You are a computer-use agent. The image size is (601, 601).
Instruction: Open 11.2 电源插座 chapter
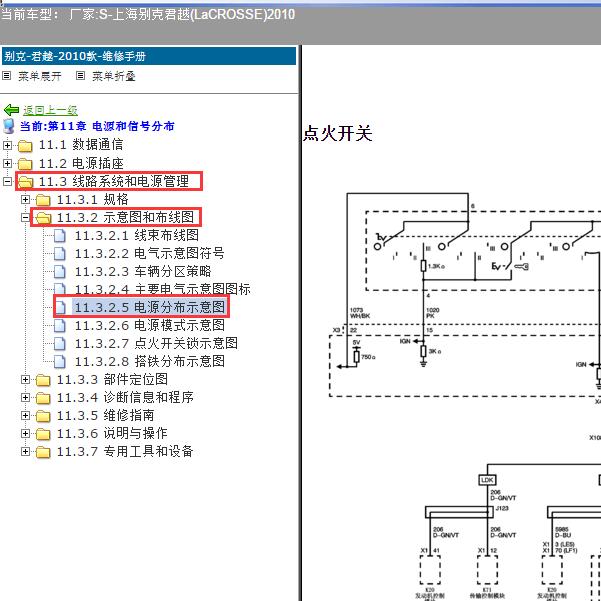[x=81, y=164]
